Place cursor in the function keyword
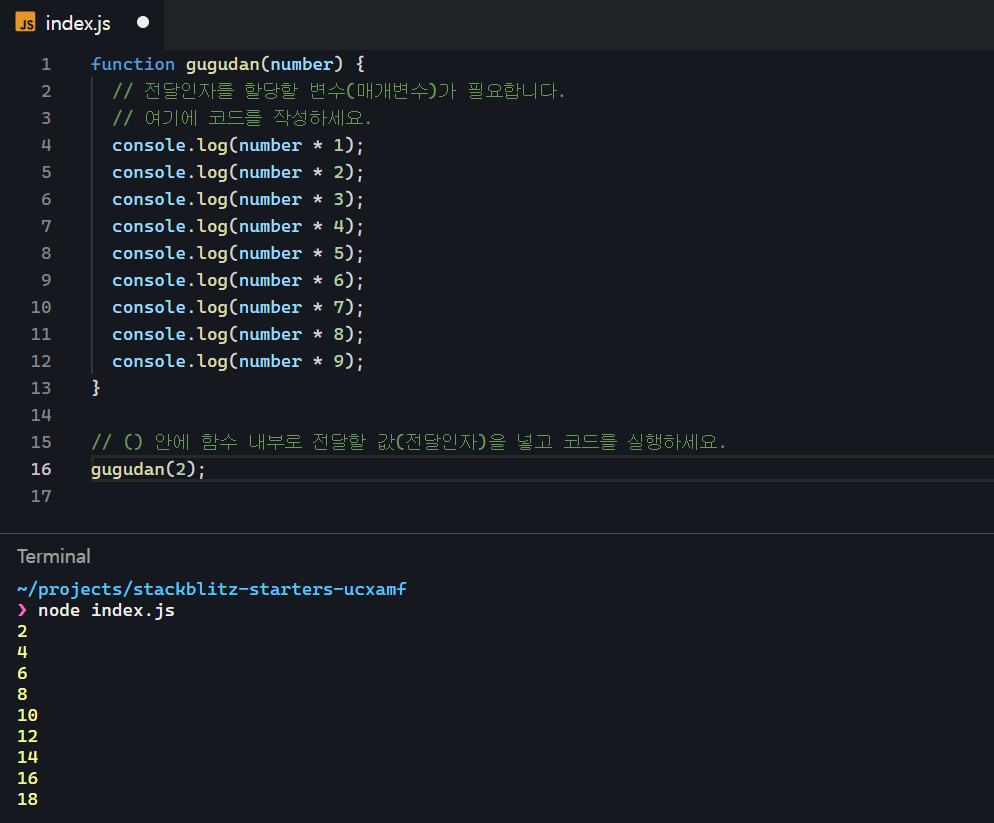This screenshot has width=994, height=823. pyautogui.click(x=132, y=64)
